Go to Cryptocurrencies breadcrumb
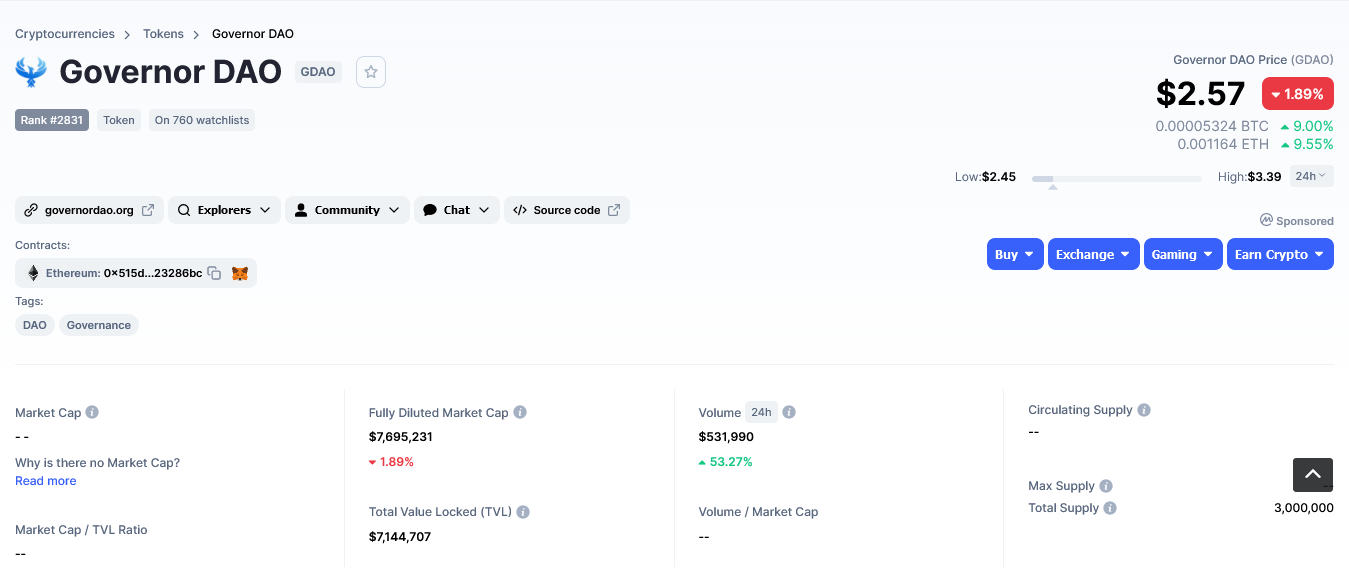Image resolution: width=1349 pixels, height=586 pixels. coord(65,34)
